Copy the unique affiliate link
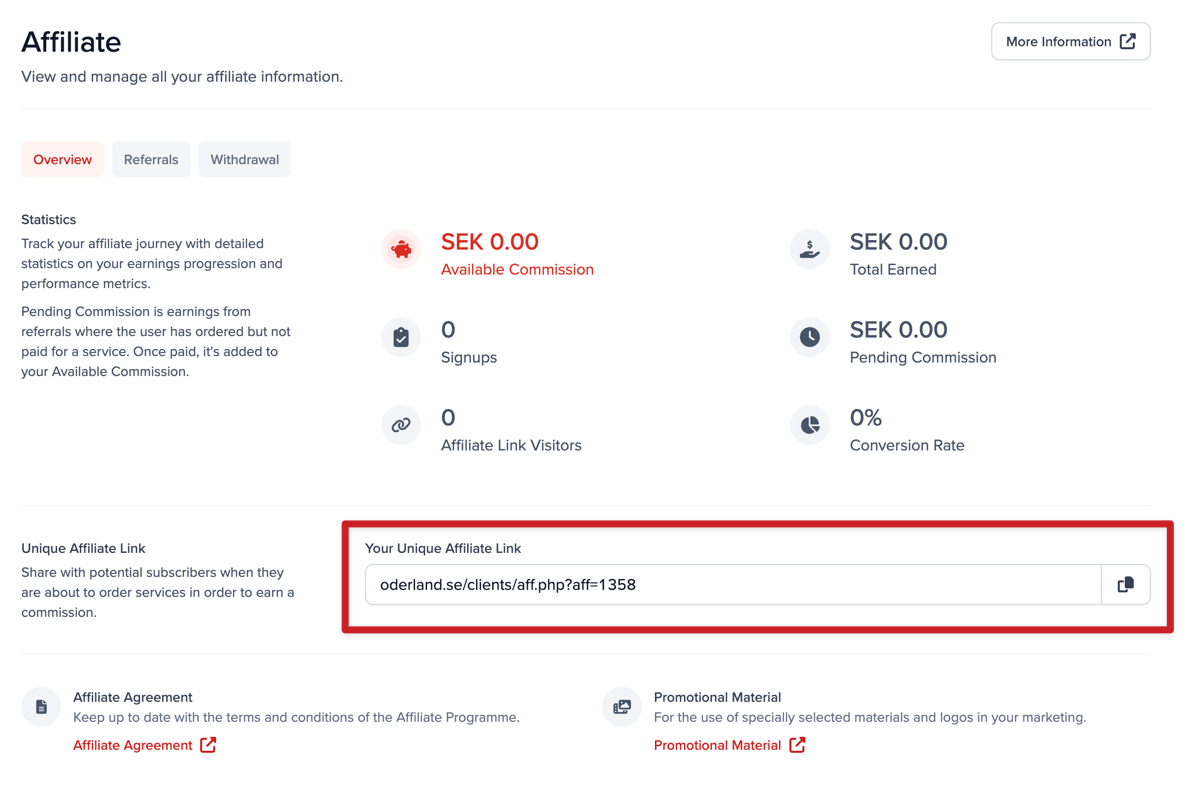Viewport: 1184px width, 808px height. 1125,585
